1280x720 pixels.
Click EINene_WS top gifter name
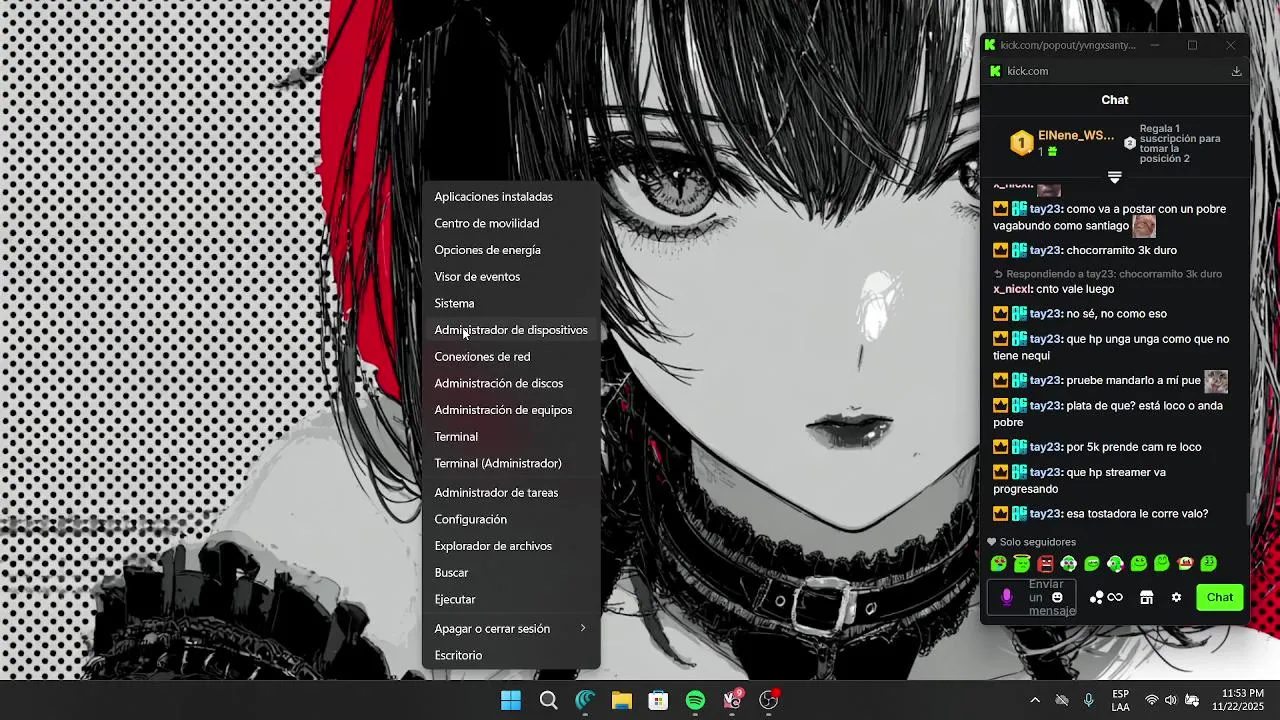click(1076, 135)
